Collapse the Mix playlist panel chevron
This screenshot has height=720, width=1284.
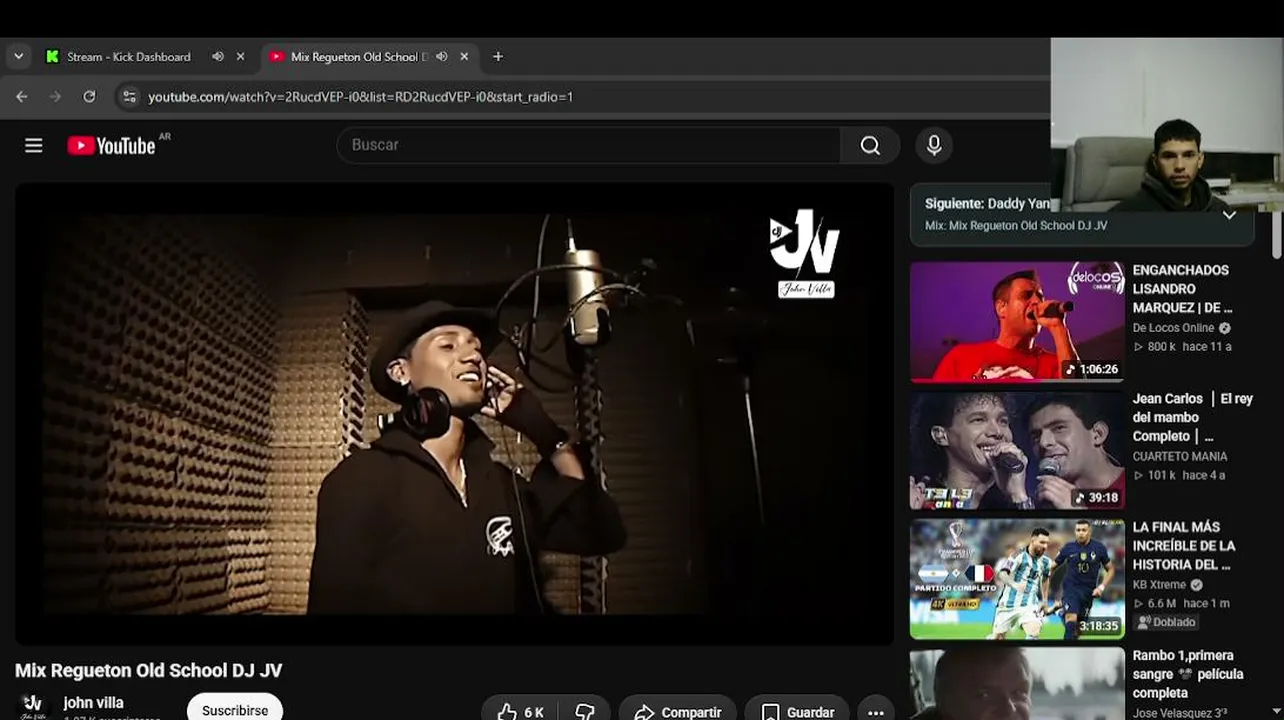[1229, 214]
